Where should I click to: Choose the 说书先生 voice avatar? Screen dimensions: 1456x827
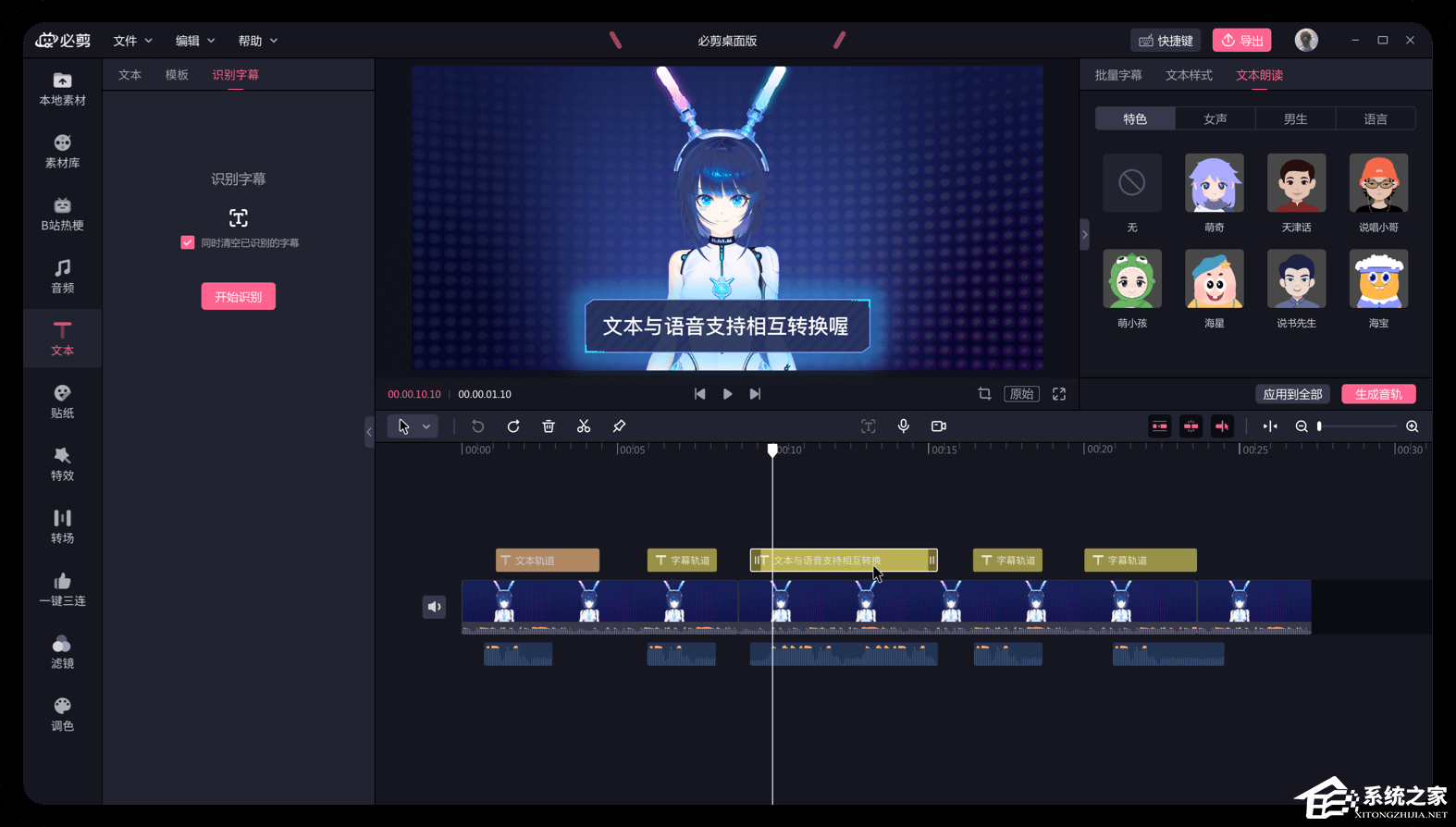point(1296,278)
